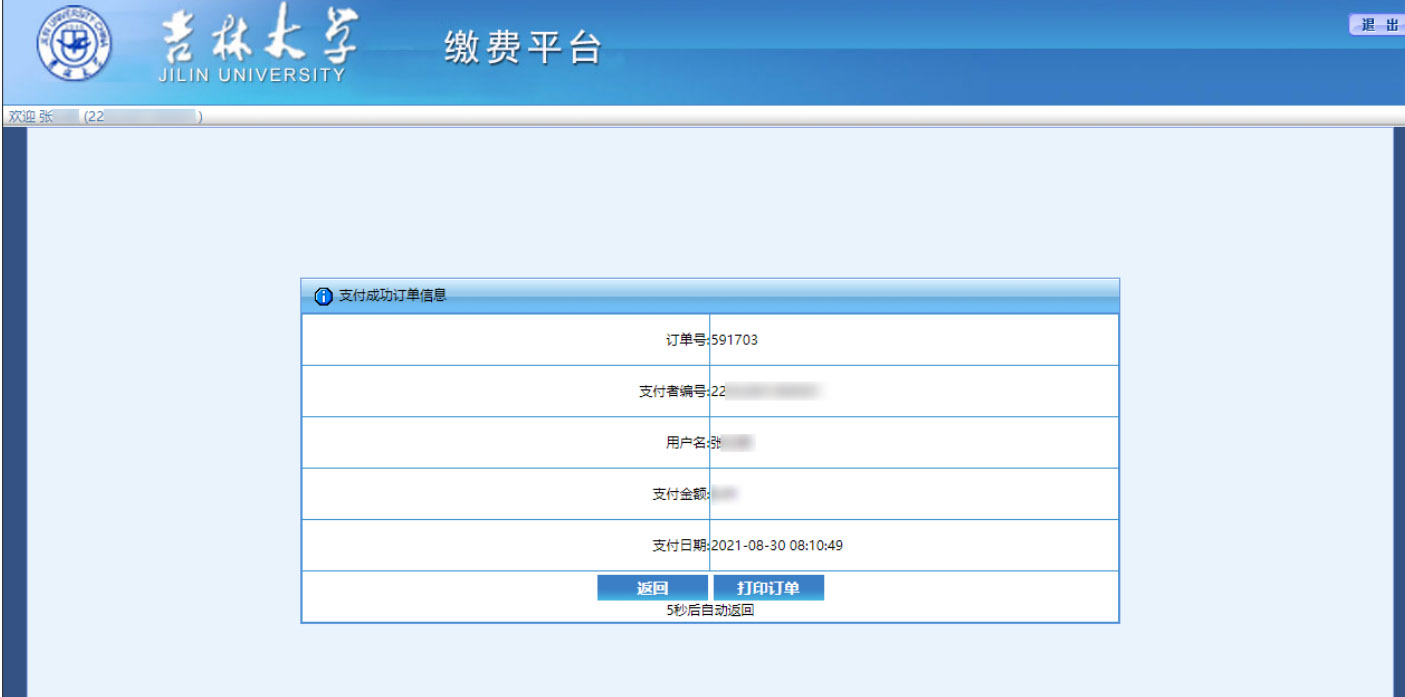
Task: Click the 欢迎 welcome user text
Action: pyautogui.click(x=105, y=117)
